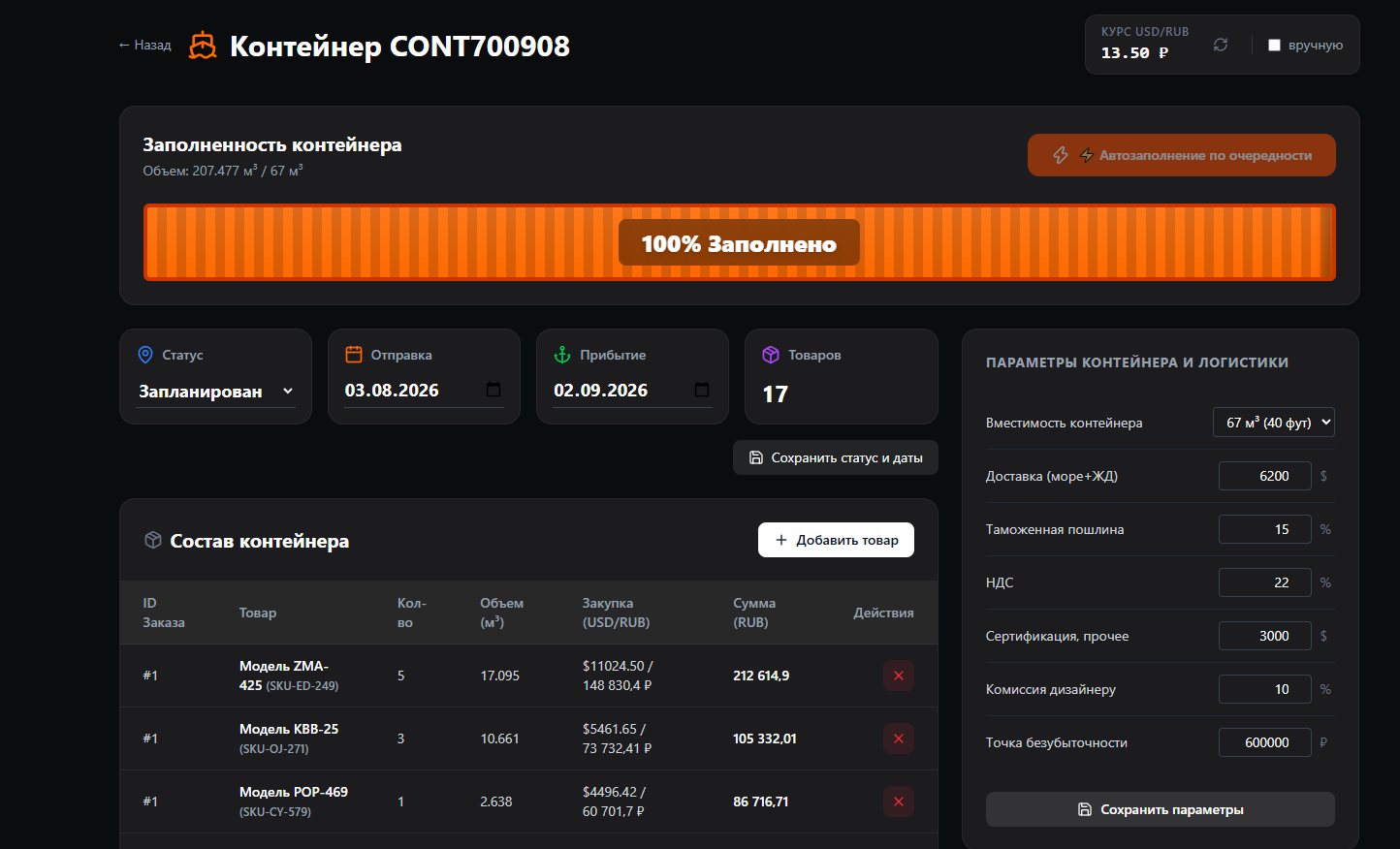The height and width of the screenshot is (849, 1400).
Task: Select the Модель KBB-25 product name
Action: (289, 729)
